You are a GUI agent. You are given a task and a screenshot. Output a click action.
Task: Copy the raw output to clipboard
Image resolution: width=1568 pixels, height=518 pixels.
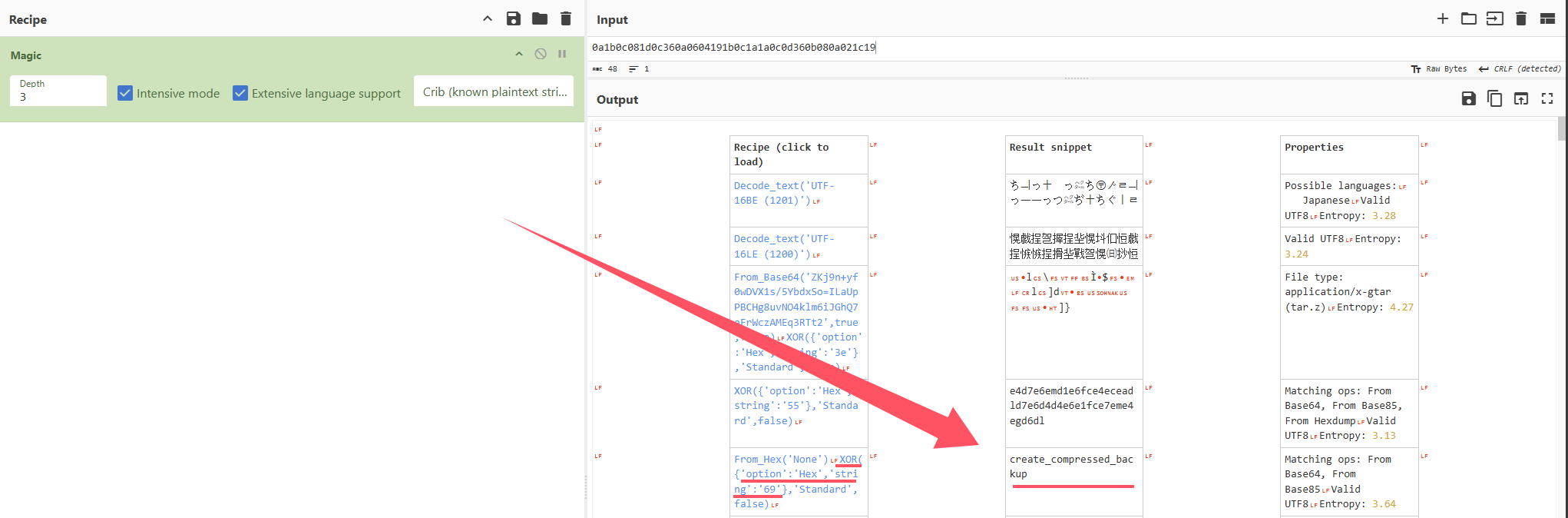pos(1495,98)
